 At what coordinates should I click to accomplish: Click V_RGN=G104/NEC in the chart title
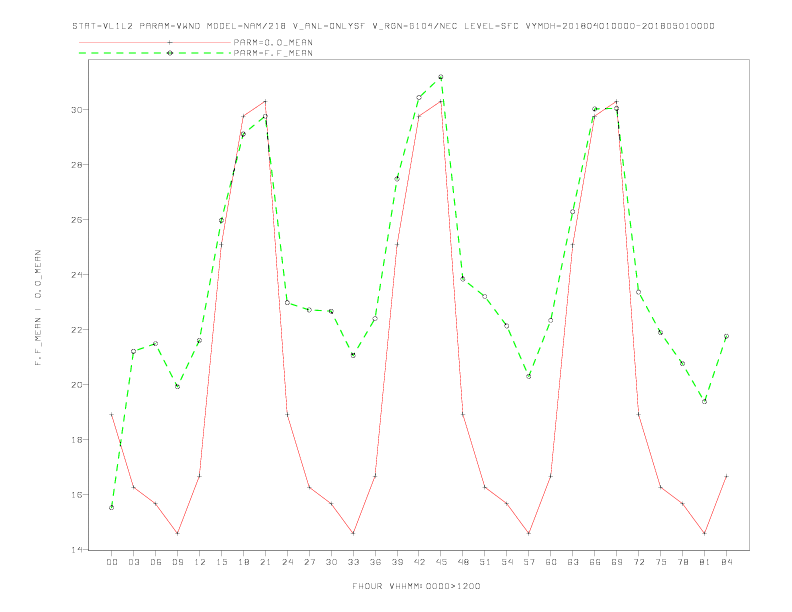(x=415, y=26)
